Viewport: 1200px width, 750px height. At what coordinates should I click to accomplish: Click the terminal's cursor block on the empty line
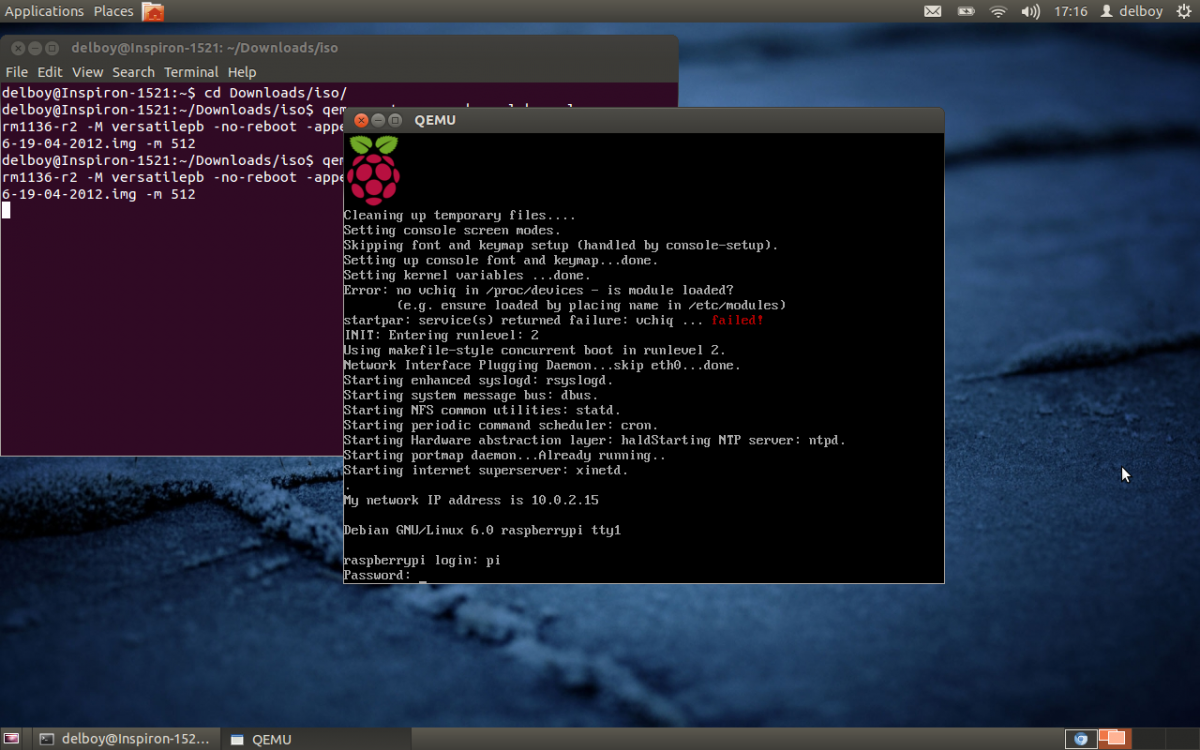6,210
